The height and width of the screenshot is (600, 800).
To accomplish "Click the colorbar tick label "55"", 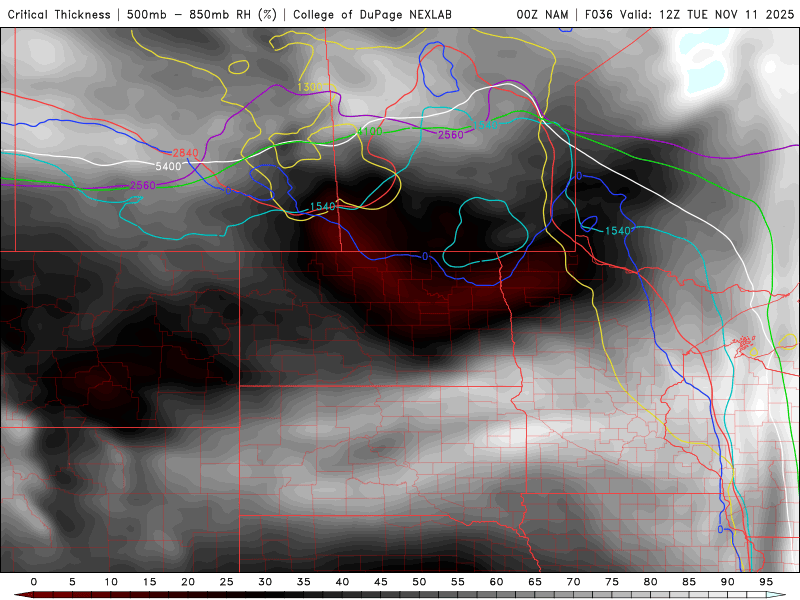I will (458, 582).
